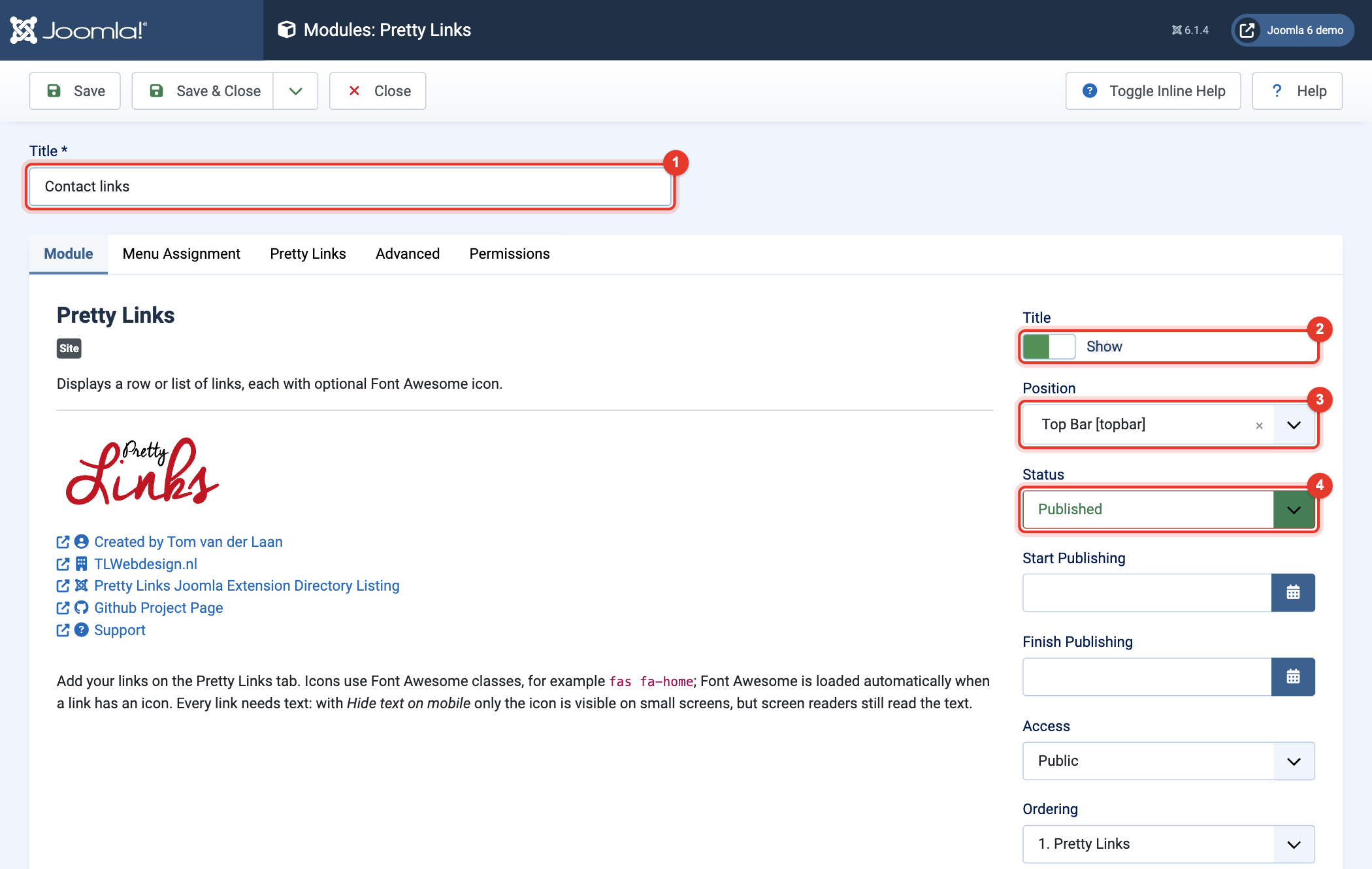Click the Support link
This screenshot has width=1372, height=869.
point(120,631)
